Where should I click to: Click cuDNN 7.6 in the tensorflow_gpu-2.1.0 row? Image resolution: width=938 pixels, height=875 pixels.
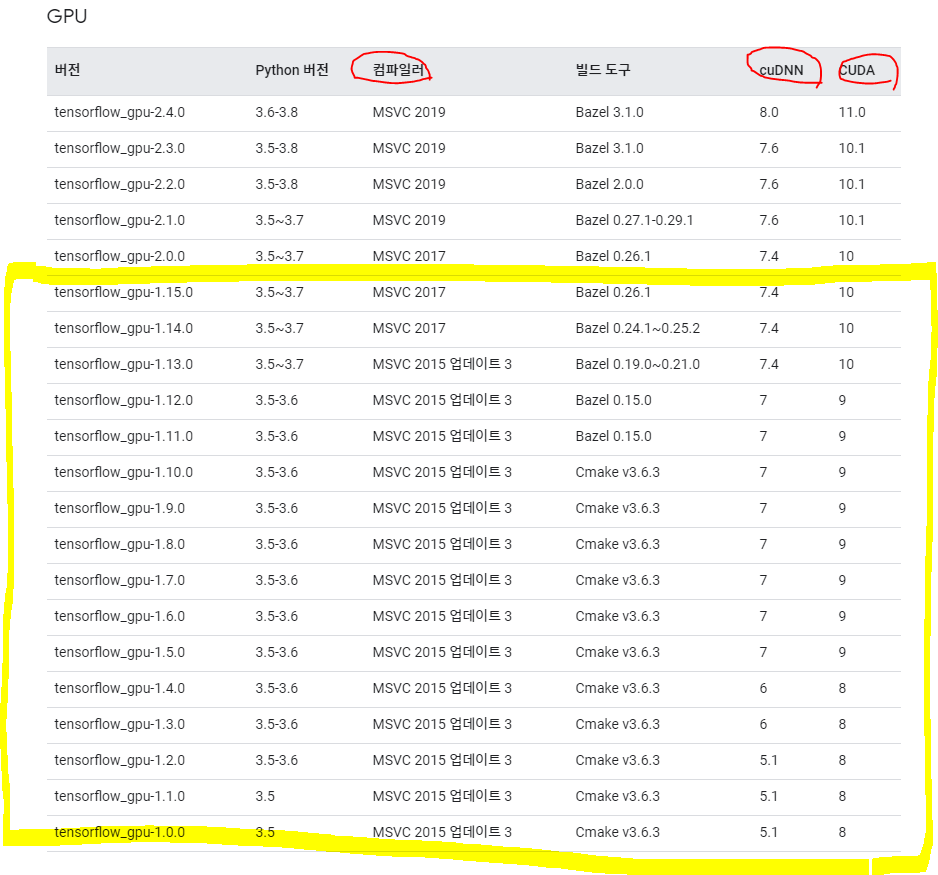769,220
